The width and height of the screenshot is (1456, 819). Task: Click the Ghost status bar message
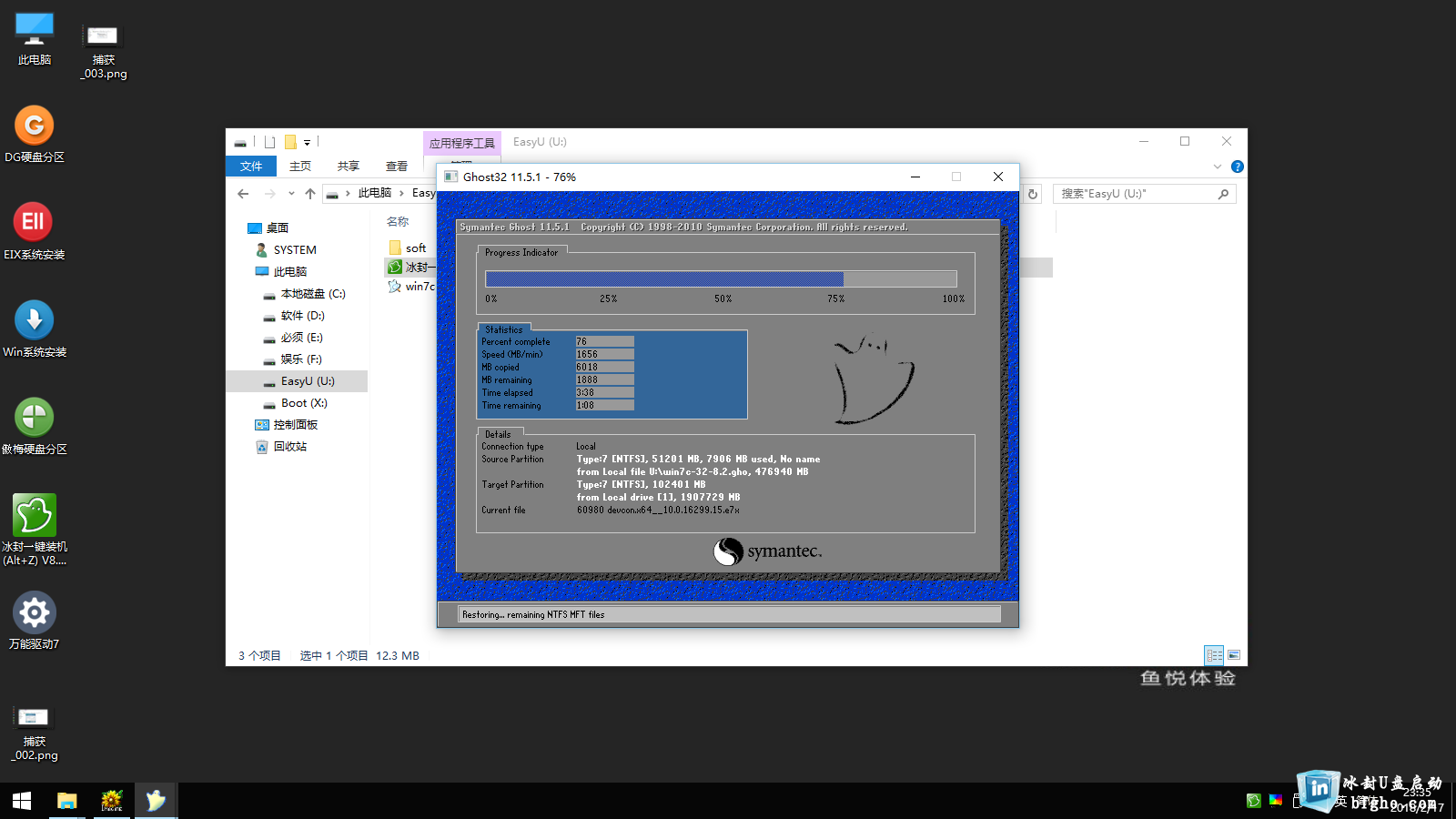[729, 614]
